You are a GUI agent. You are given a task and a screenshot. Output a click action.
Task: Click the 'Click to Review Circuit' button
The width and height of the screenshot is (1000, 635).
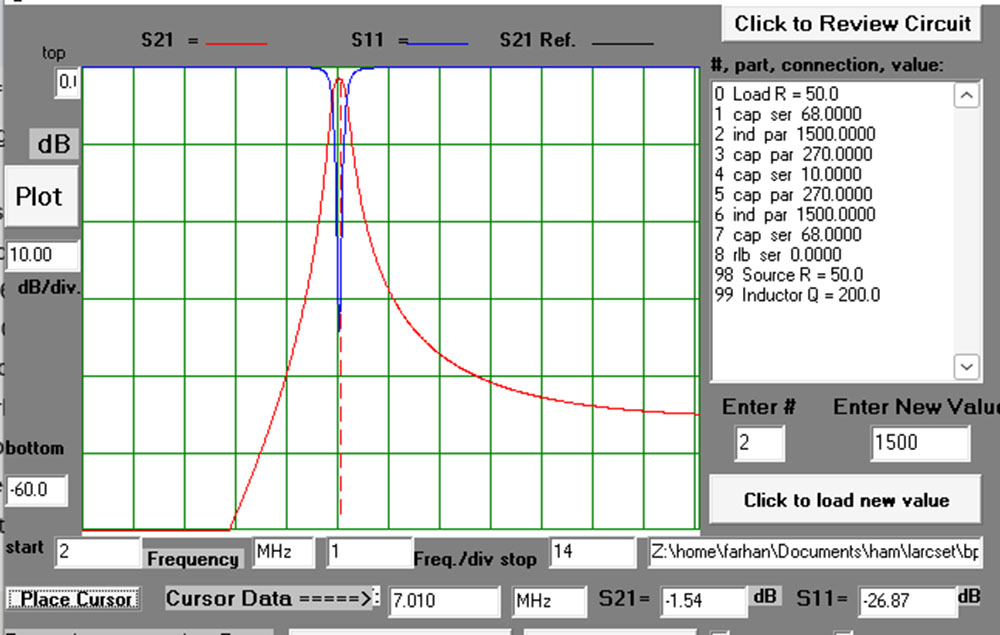pyautogui.click(x=852, y=24)
